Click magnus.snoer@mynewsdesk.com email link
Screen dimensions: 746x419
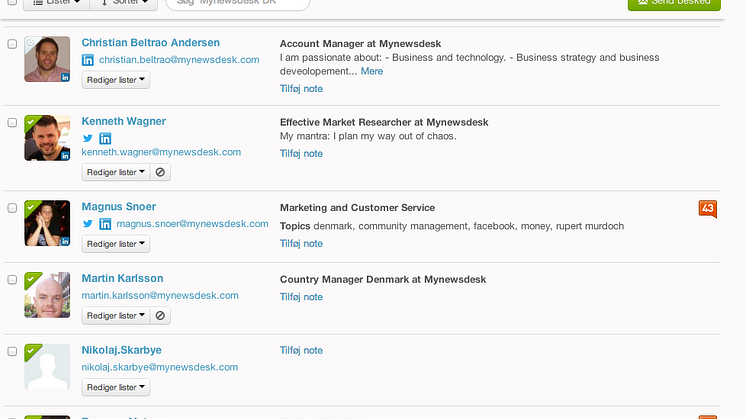(192, 224)
